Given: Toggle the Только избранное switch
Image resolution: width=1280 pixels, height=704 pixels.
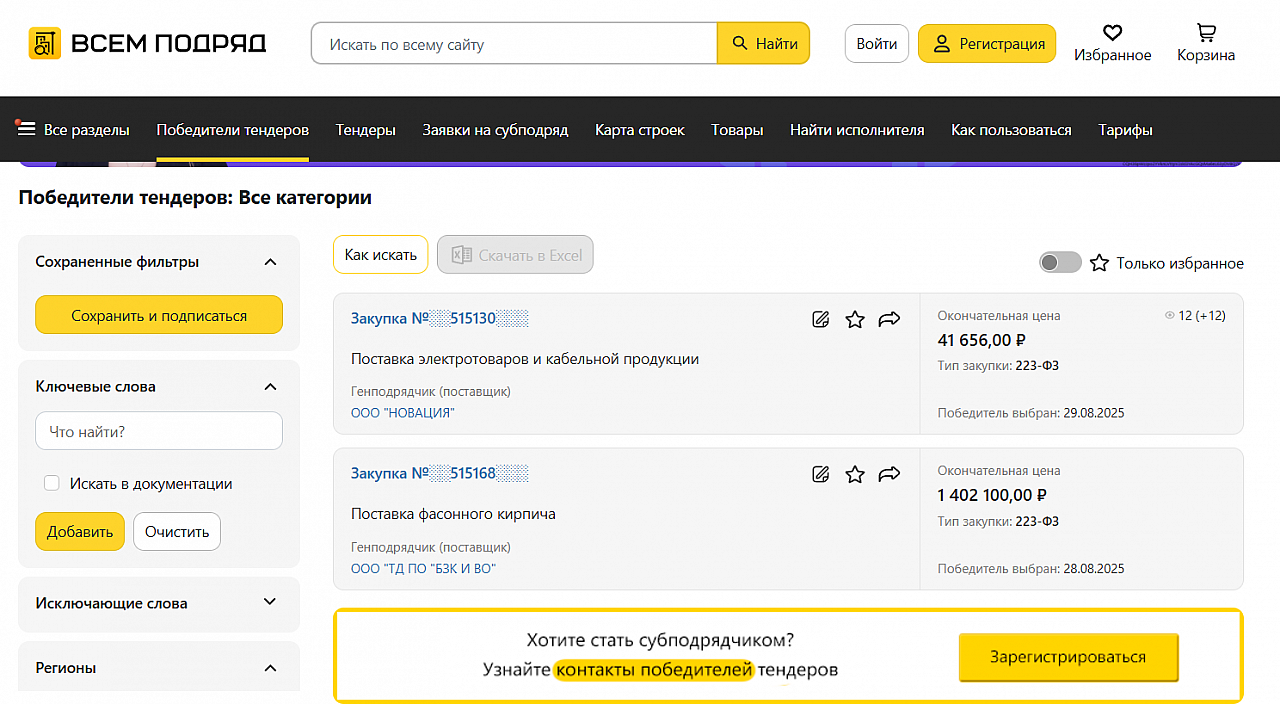Looking at the screenshot, I should pos(1060,263).
